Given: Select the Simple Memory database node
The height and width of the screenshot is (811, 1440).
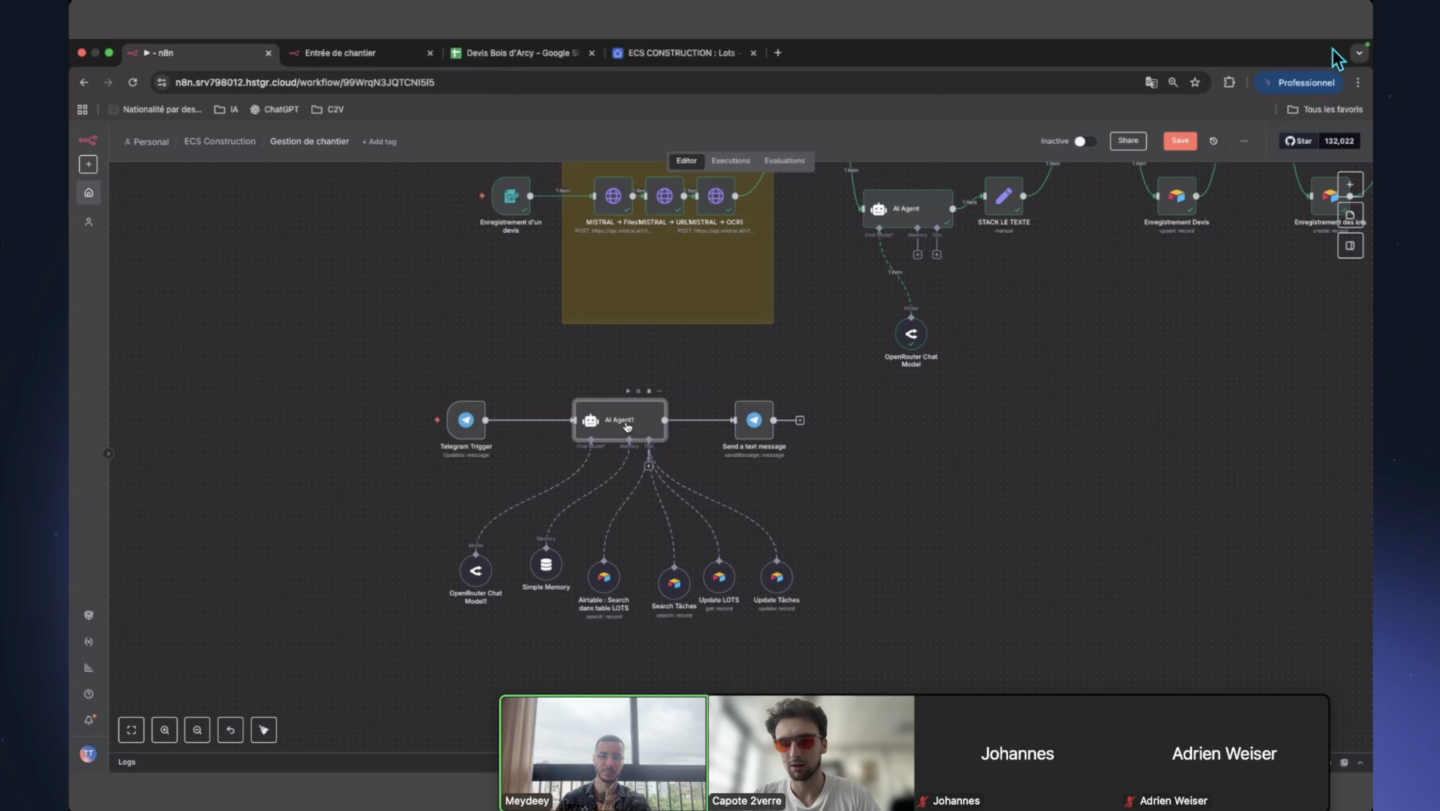Looking at the screenshot, I should click(x=546, y=564).
